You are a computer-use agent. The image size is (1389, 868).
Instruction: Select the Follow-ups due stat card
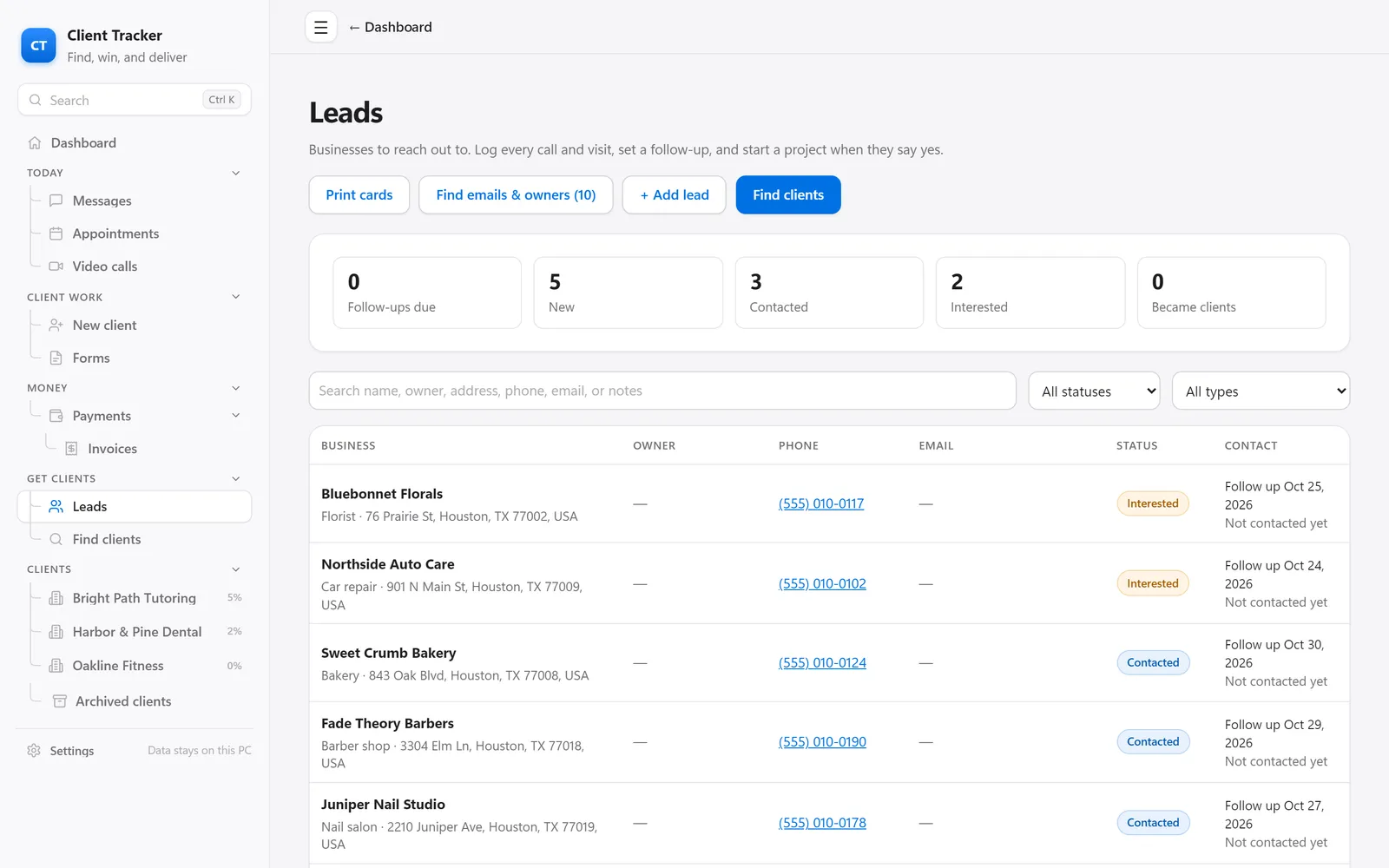click(427, 293)
